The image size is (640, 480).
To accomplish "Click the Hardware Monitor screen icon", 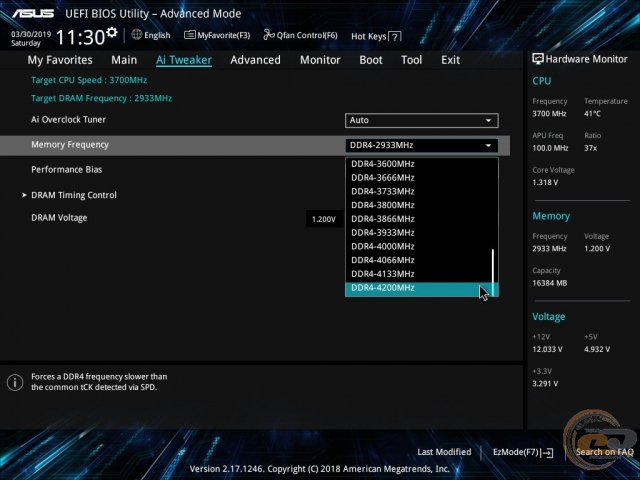I will click(538, 59).
